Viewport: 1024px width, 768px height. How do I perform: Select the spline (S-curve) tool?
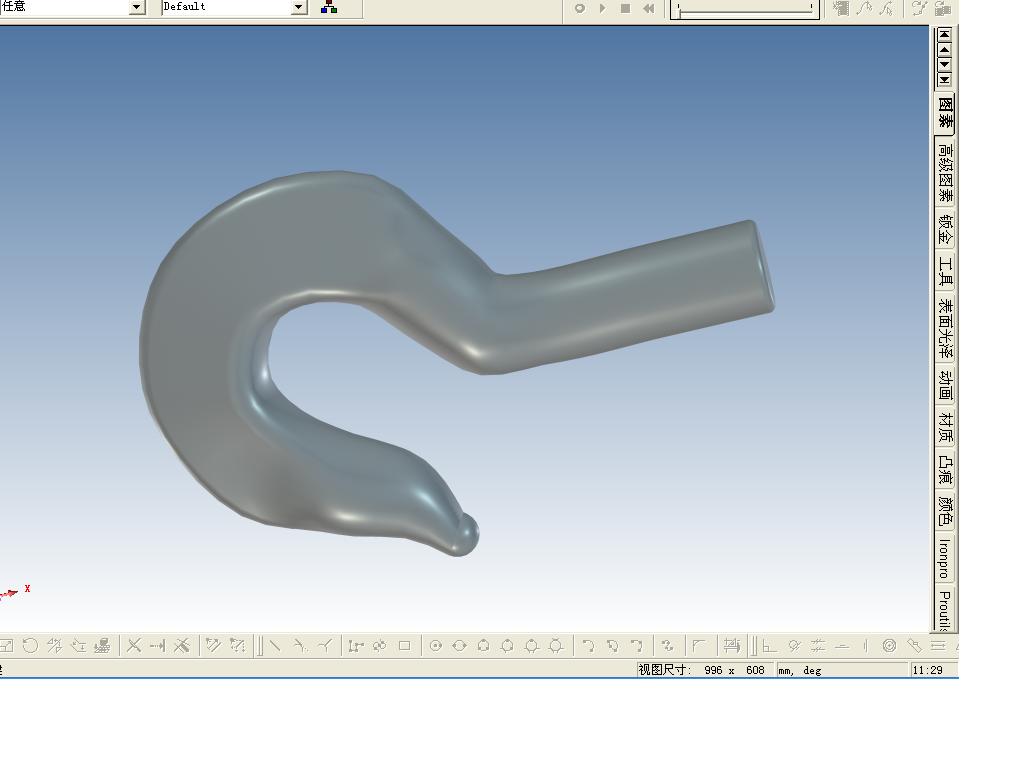tap(667, 646)
